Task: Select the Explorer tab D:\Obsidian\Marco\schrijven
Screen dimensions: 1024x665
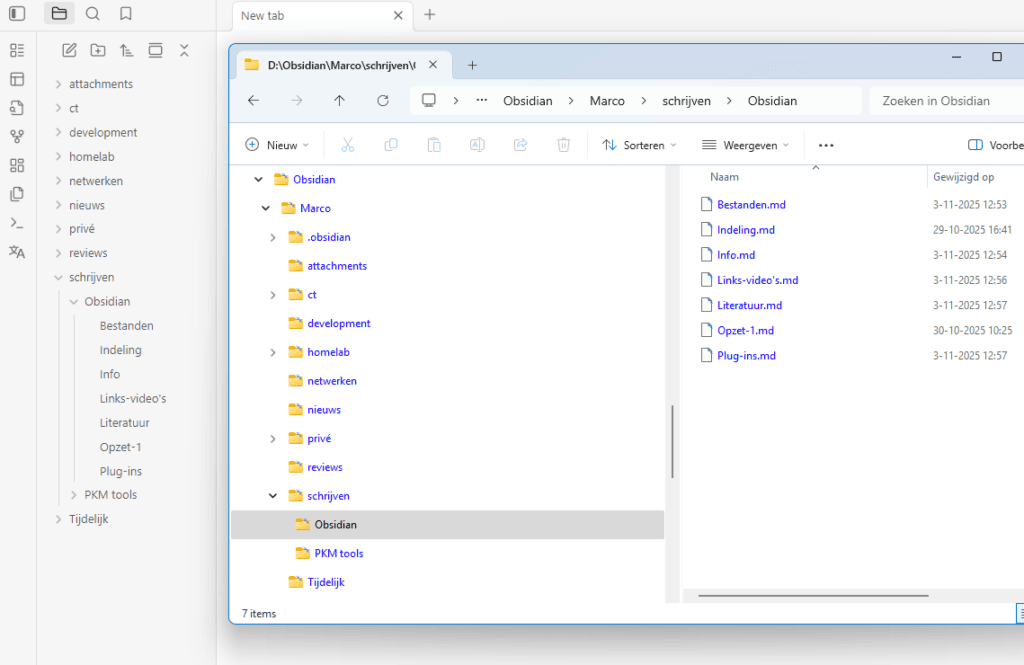Action: click(x=344, y=65)
